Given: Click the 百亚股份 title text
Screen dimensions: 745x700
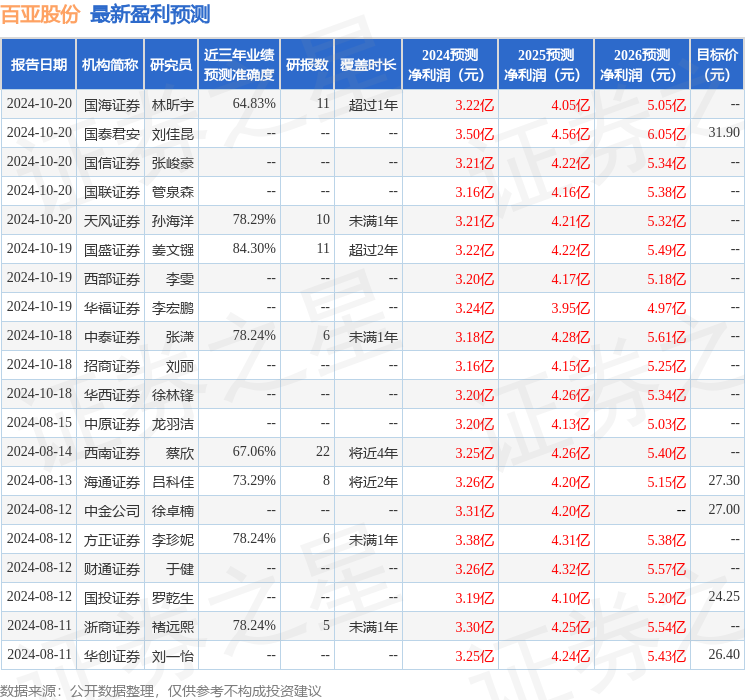Looking at the screenshot, I should (40, 15).
